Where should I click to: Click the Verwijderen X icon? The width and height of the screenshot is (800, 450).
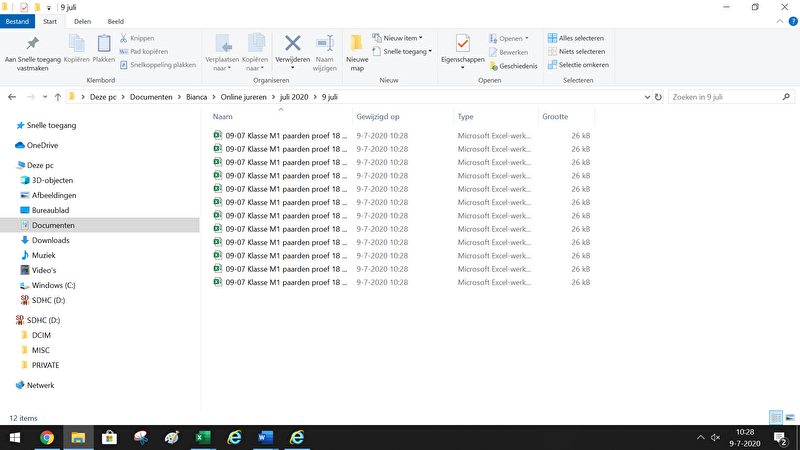292,43
